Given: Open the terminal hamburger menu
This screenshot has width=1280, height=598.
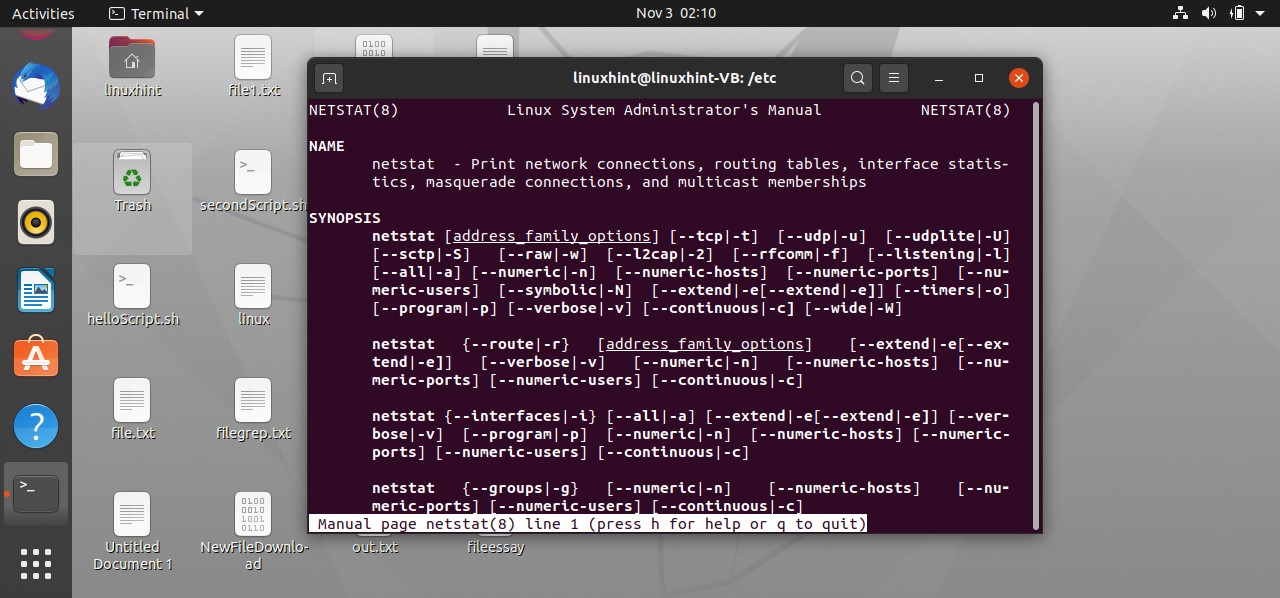Looking at the screenshot, I should (895, 78).
